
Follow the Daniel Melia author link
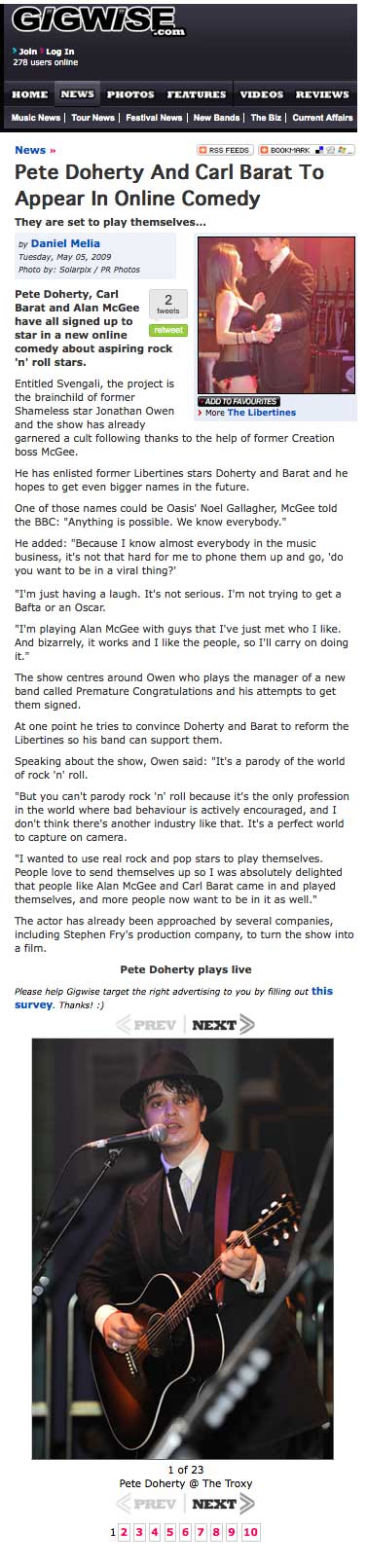(65, 243)
